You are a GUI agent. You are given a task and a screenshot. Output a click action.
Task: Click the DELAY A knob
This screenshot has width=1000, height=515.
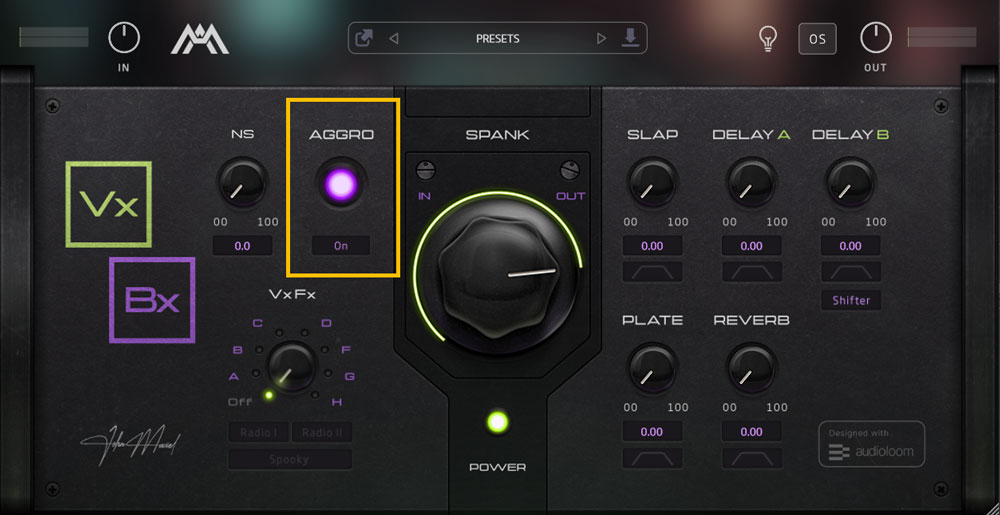[752, 184]
